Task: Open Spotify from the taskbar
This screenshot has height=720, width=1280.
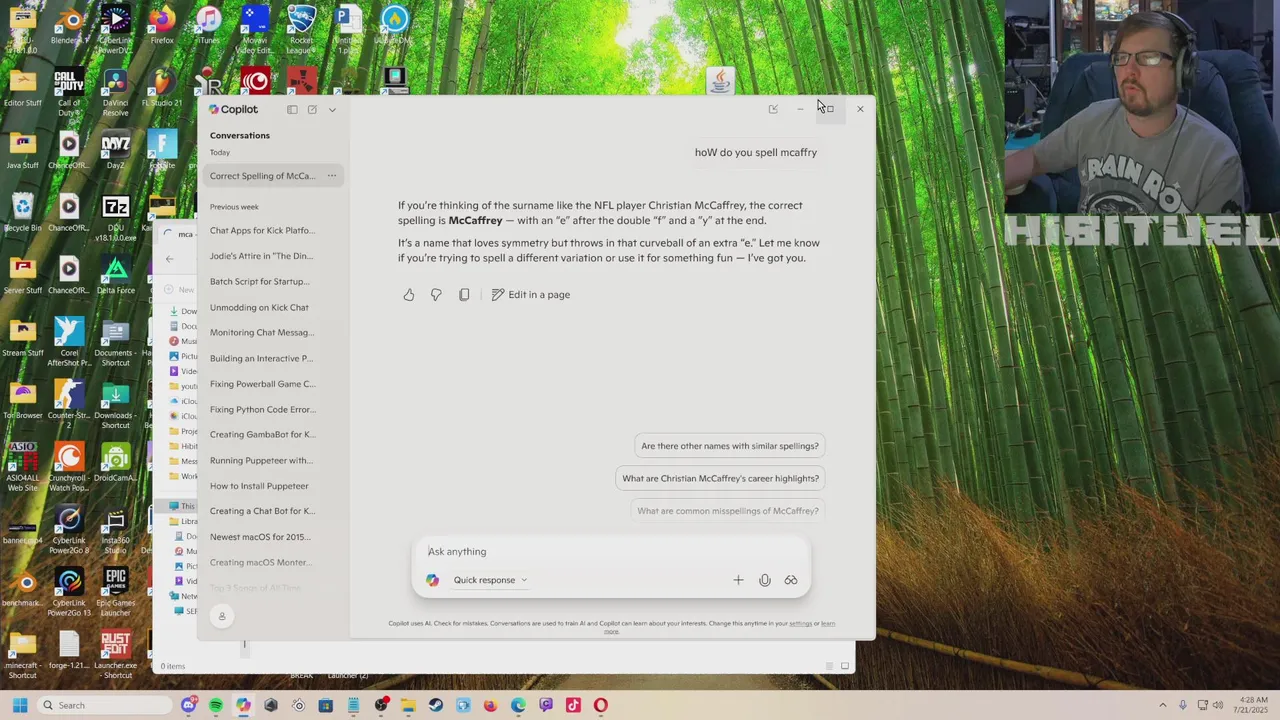Action: pyautogui.click(x=216, y=705)
